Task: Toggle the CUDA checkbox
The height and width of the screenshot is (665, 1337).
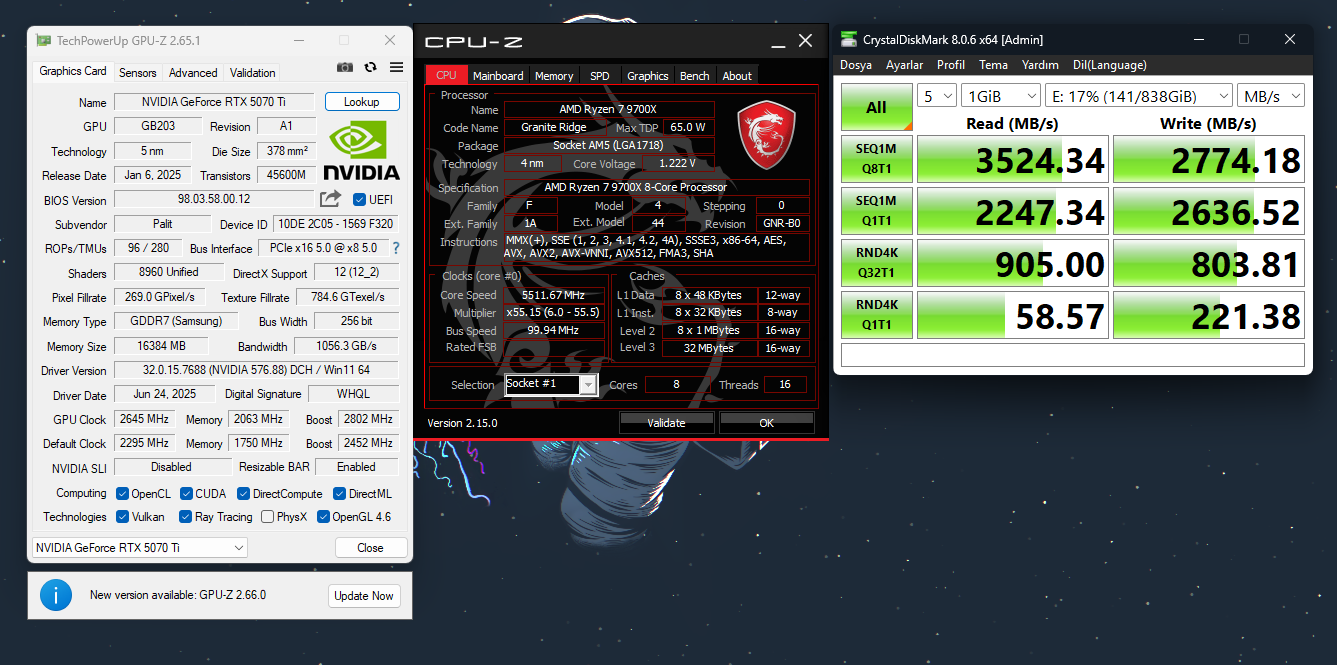Action: [x=186, y=494]
